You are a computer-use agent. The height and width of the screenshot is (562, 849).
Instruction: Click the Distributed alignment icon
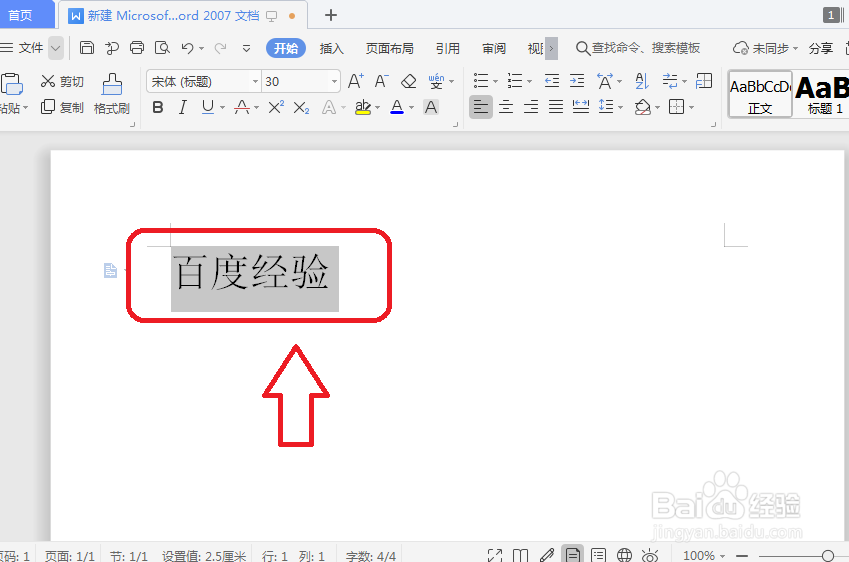pyautogui.click(x=581, y=107)
